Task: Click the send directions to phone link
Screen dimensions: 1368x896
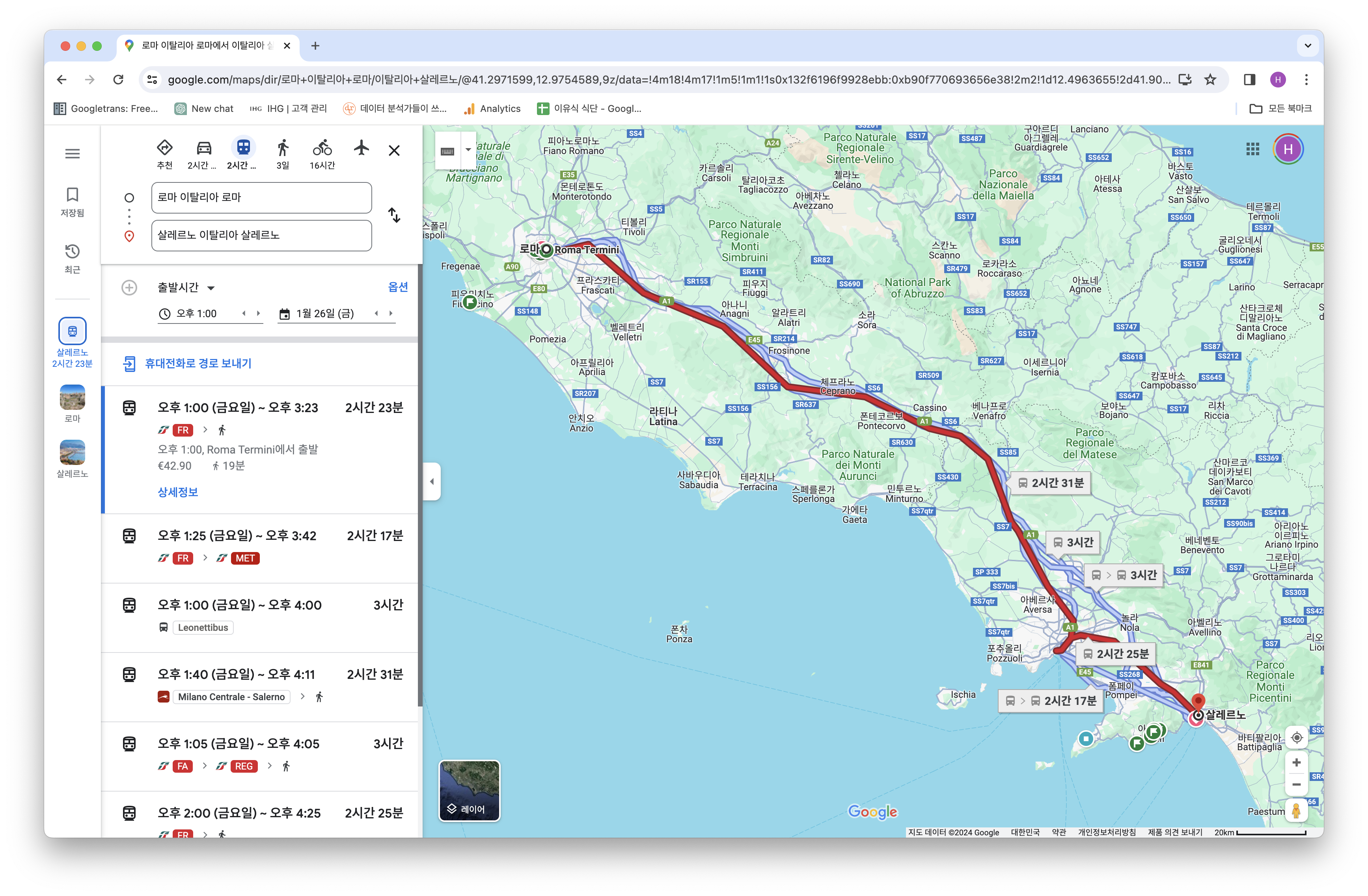Action: coord(198,363)
